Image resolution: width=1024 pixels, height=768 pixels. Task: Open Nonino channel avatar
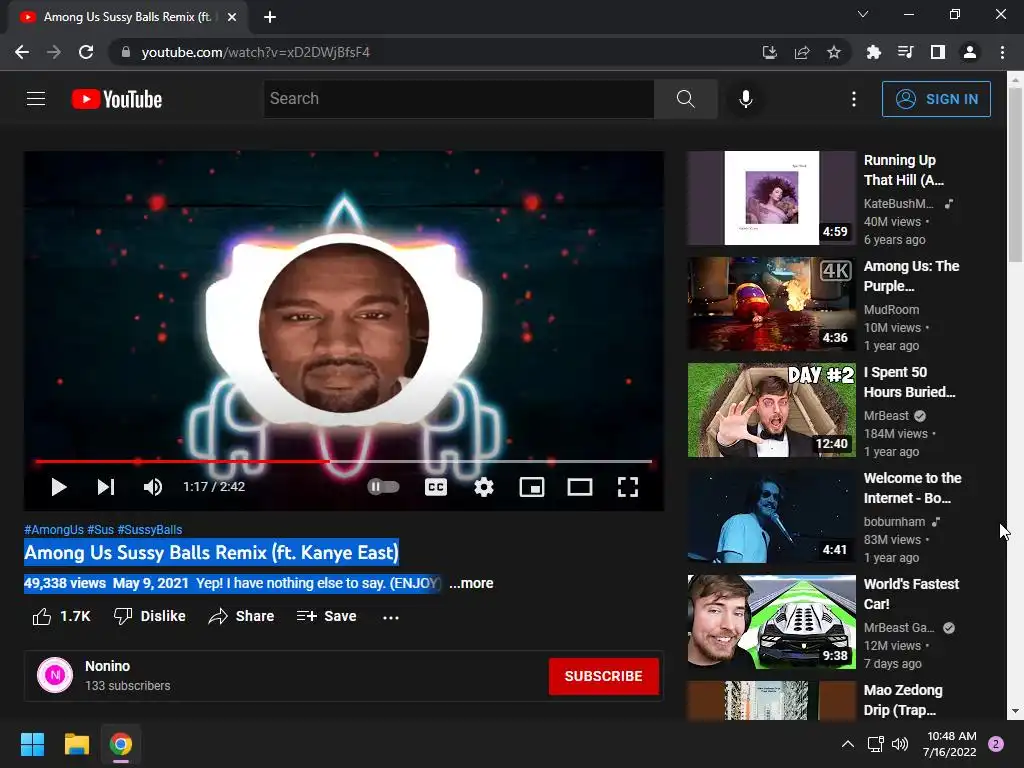coord(55,675)
